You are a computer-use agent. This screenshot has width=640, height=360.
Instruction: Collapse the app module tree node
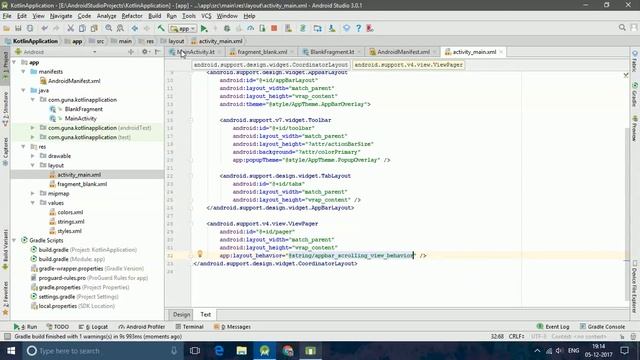(14, 62)
